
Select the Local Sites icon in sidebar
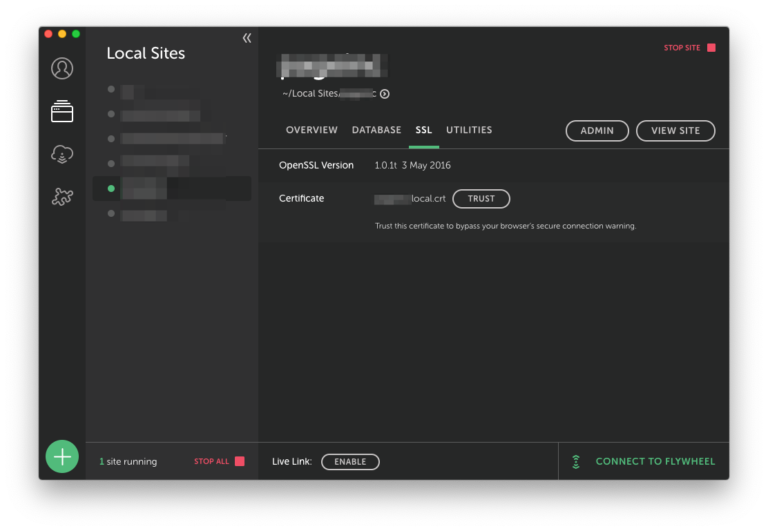tap(62, 112)
